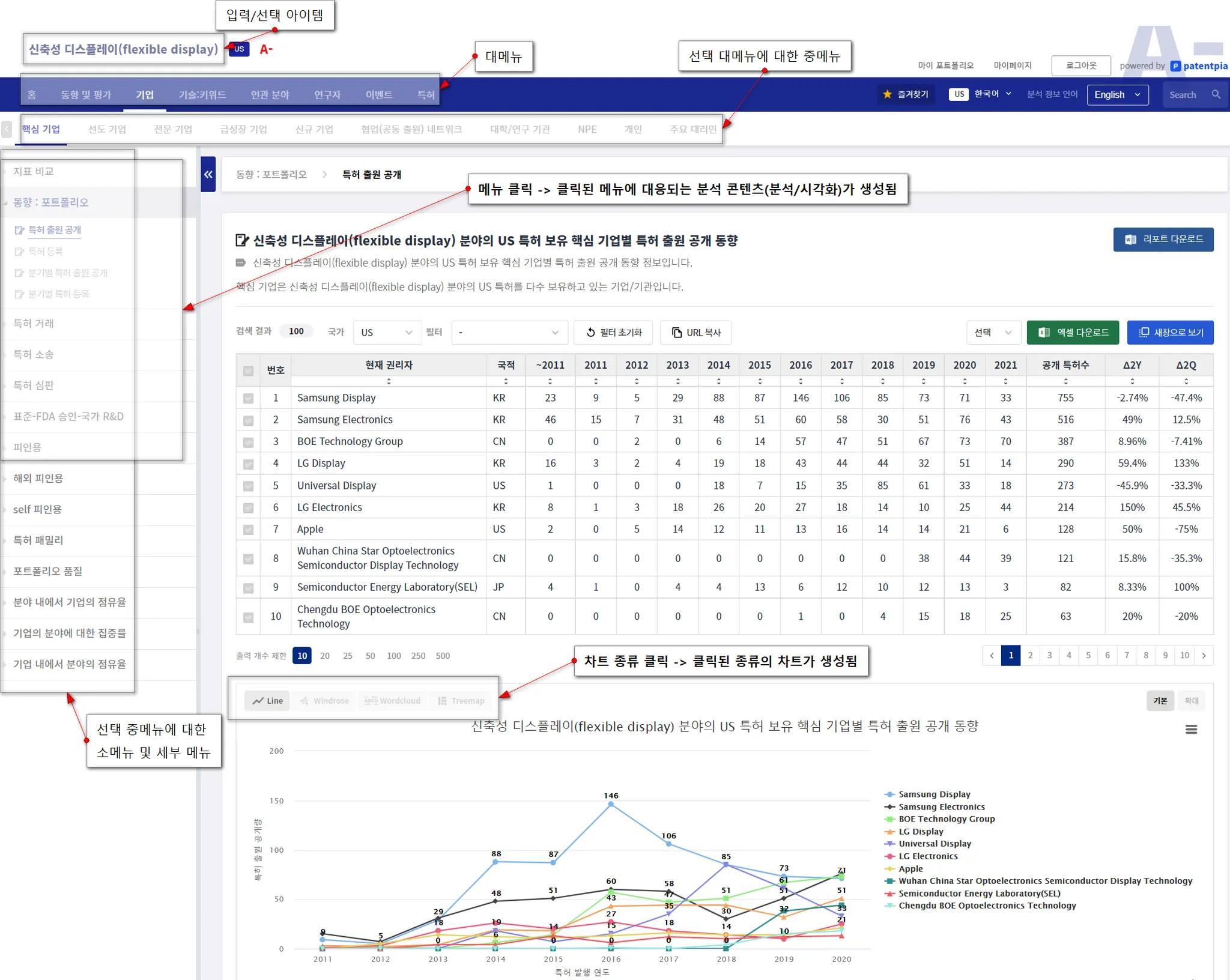Open the 국가 US country dropdown
1230x980 pixels.
(387, 333)
